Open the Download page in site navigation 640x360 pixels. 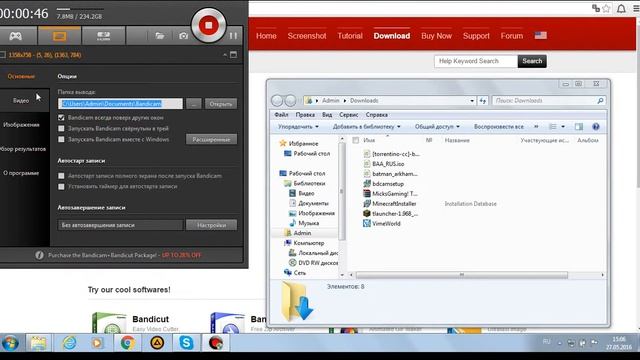pos(392,36)
